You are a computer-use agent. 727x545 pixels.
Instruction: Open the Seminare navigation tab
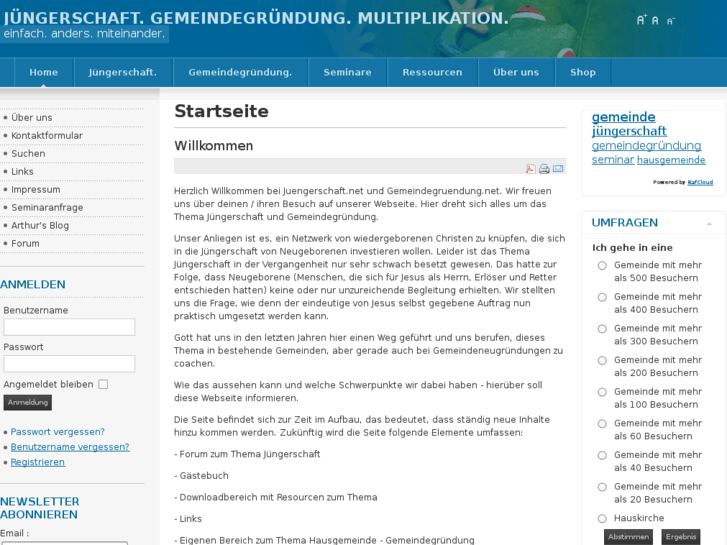click(347, 72)
